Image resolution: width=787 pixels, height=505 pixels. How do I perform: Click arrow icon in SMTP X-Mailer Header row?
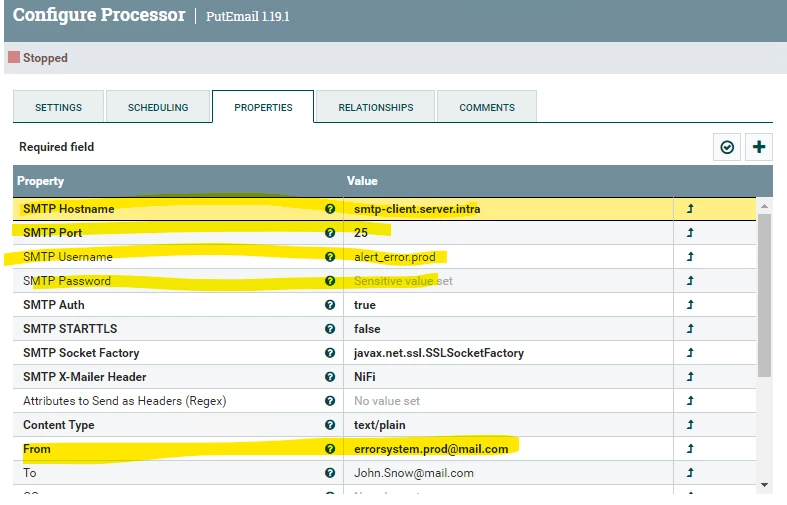click(690, 376)
